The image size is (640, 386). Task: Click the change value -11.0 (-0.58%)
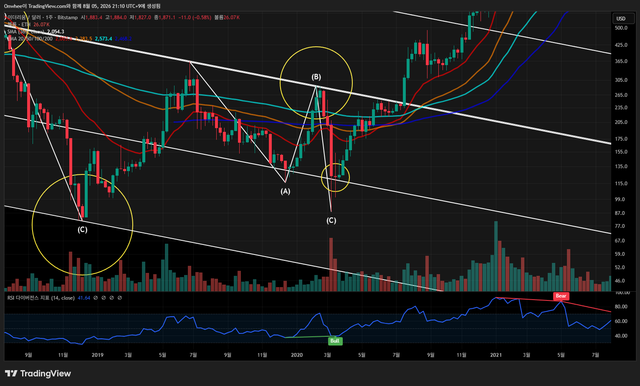195,18
